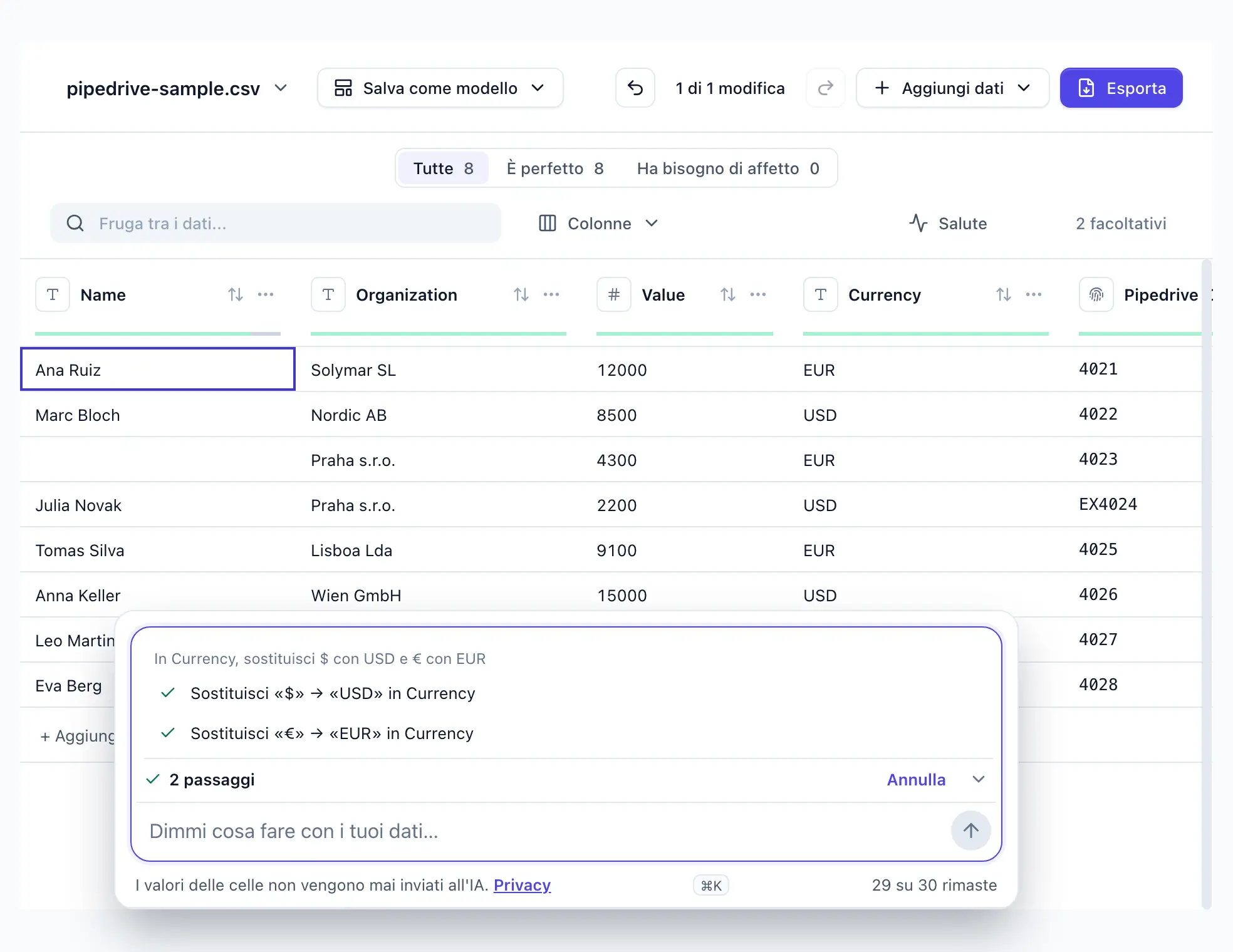Image resolution: width=1233 pixels, height=952 pixels.
Task: Select Ha bisogno di affetto tab
Action: [728, 168]
